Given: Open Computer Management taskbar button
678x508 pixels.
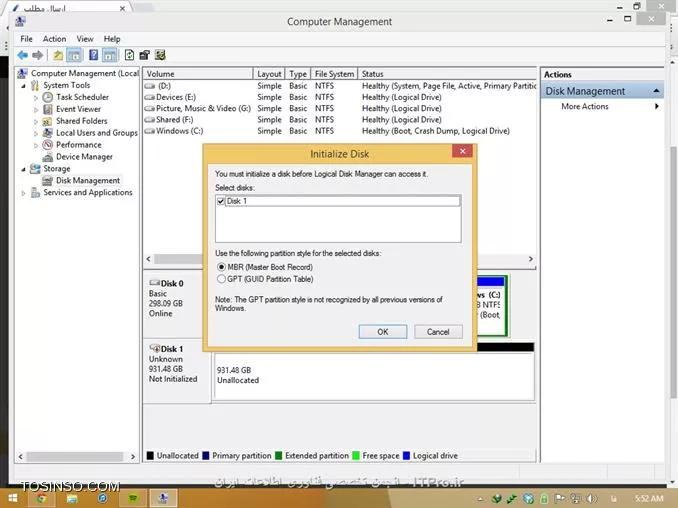Looking at the screenshot, I should coord(163,498).
